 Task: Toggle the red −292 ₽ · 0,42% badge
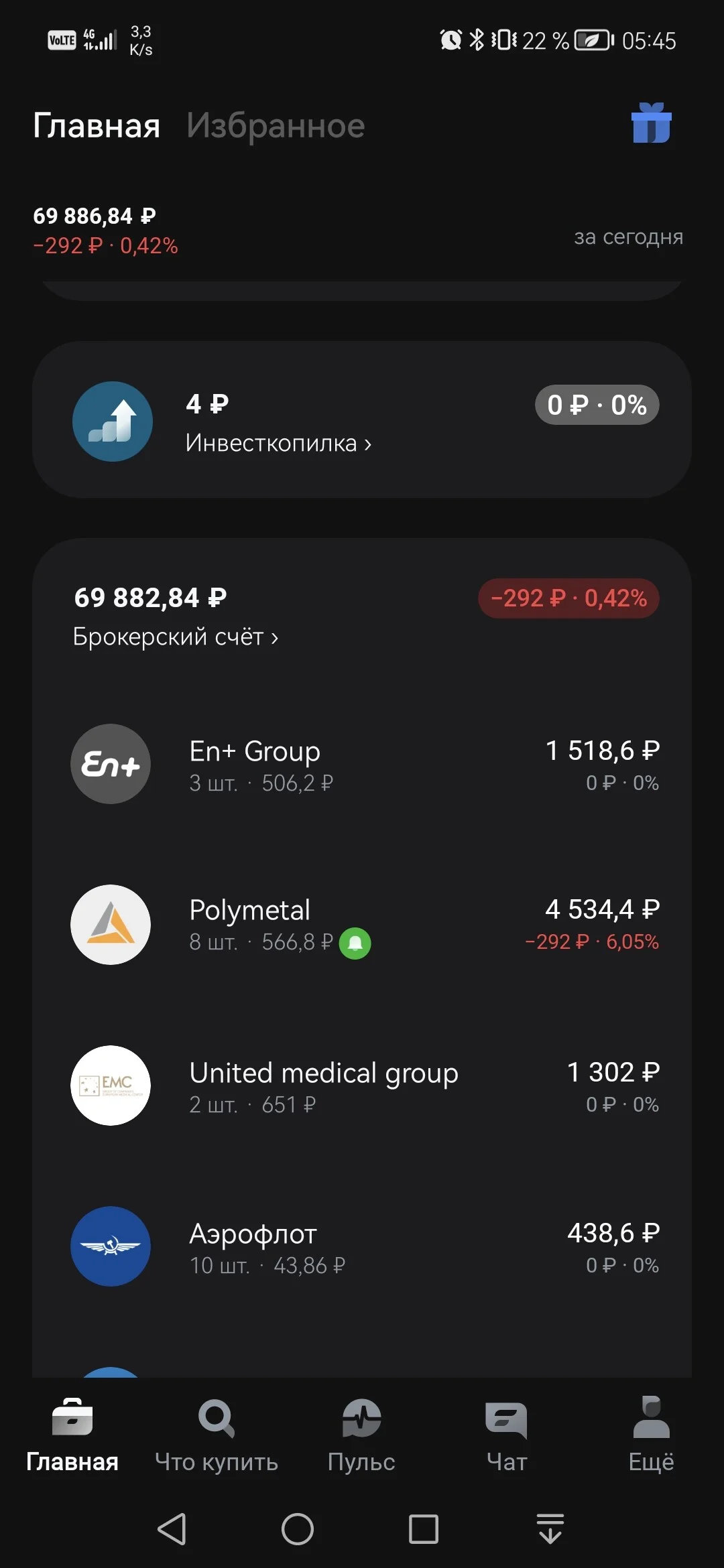tap(568, 598)
